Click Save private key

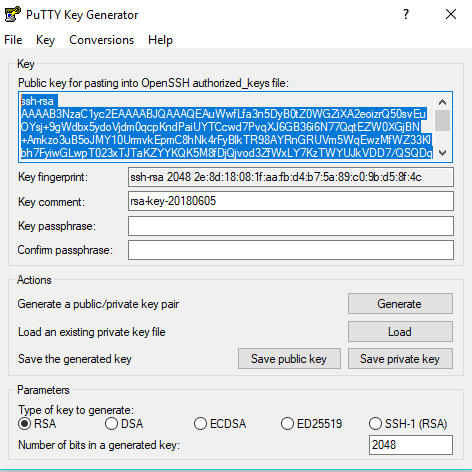400,359
